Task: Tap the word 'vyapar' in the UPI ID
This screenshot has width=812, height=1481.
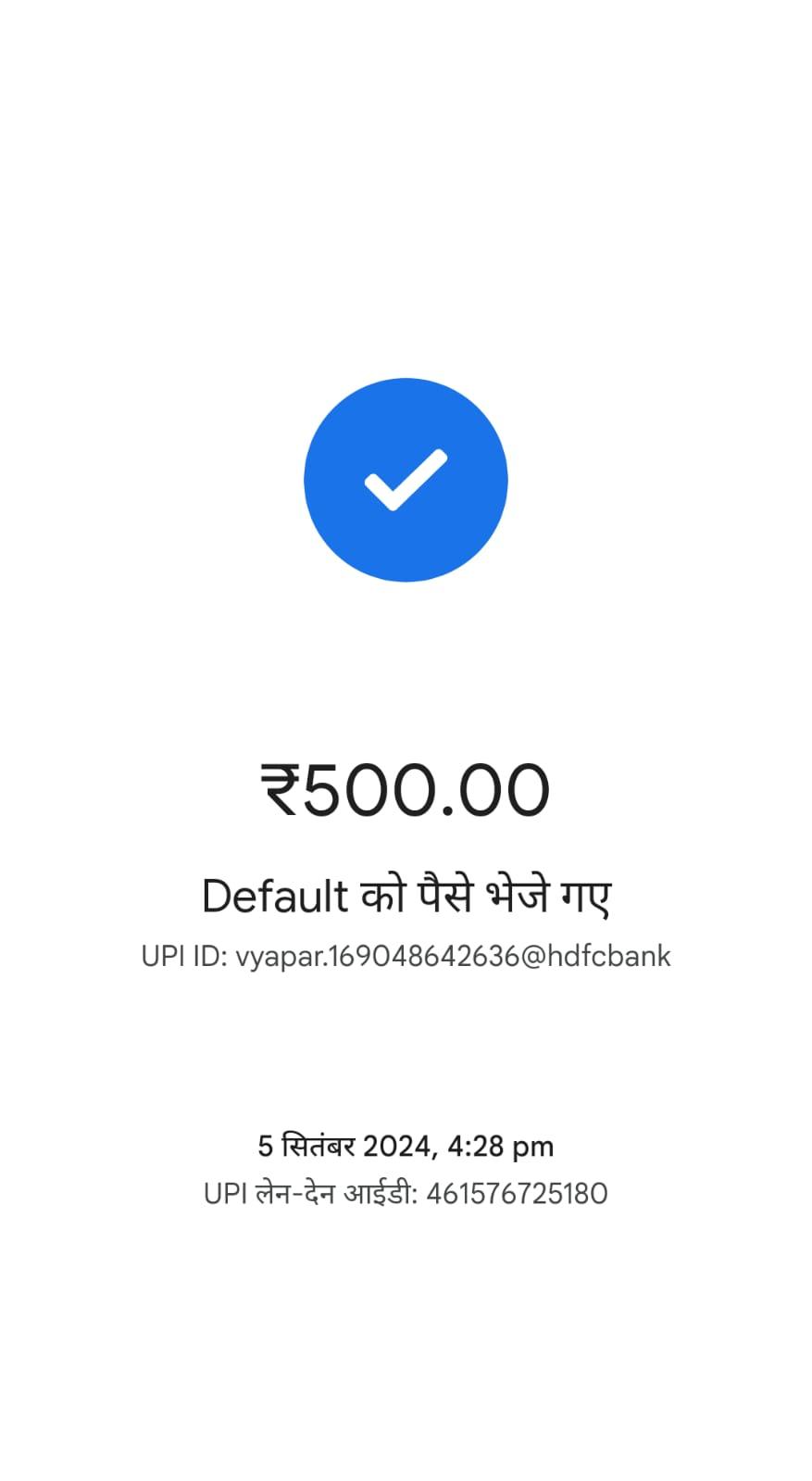Action: [x=279, y=958]
